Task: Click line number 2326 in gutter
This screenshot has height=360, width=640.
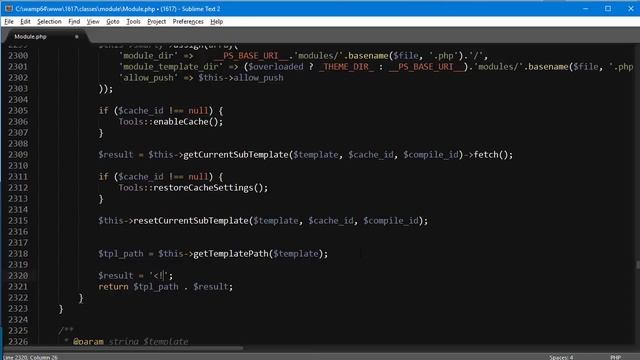Action: pyautogui.click(x=18, y=342)
